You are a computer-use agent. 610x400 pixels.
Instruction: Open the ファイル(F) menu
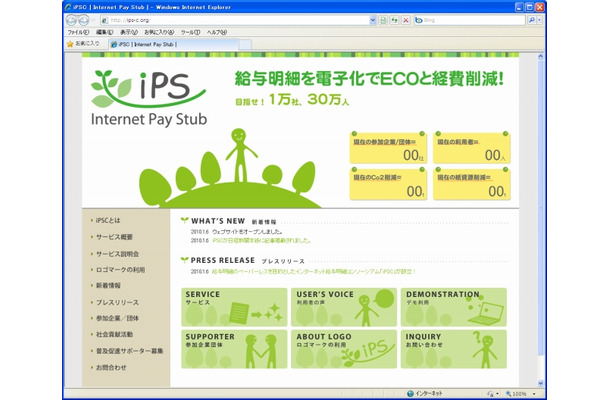click(78, 32)
